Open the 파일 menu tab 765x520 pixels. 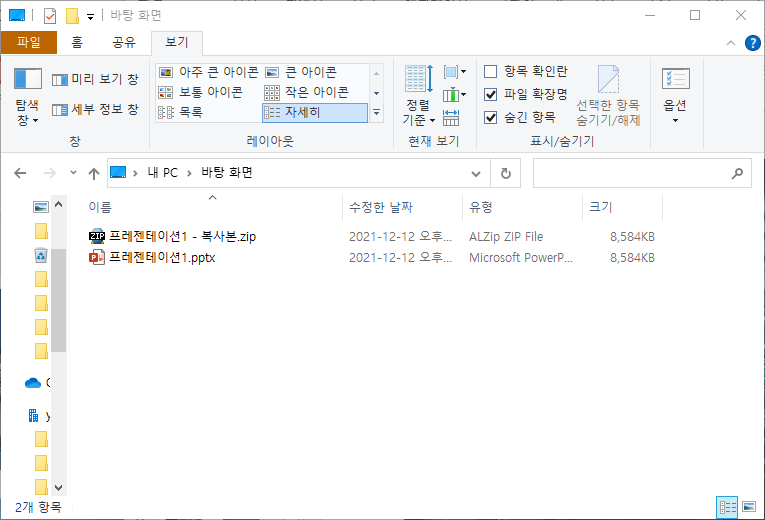29,42
